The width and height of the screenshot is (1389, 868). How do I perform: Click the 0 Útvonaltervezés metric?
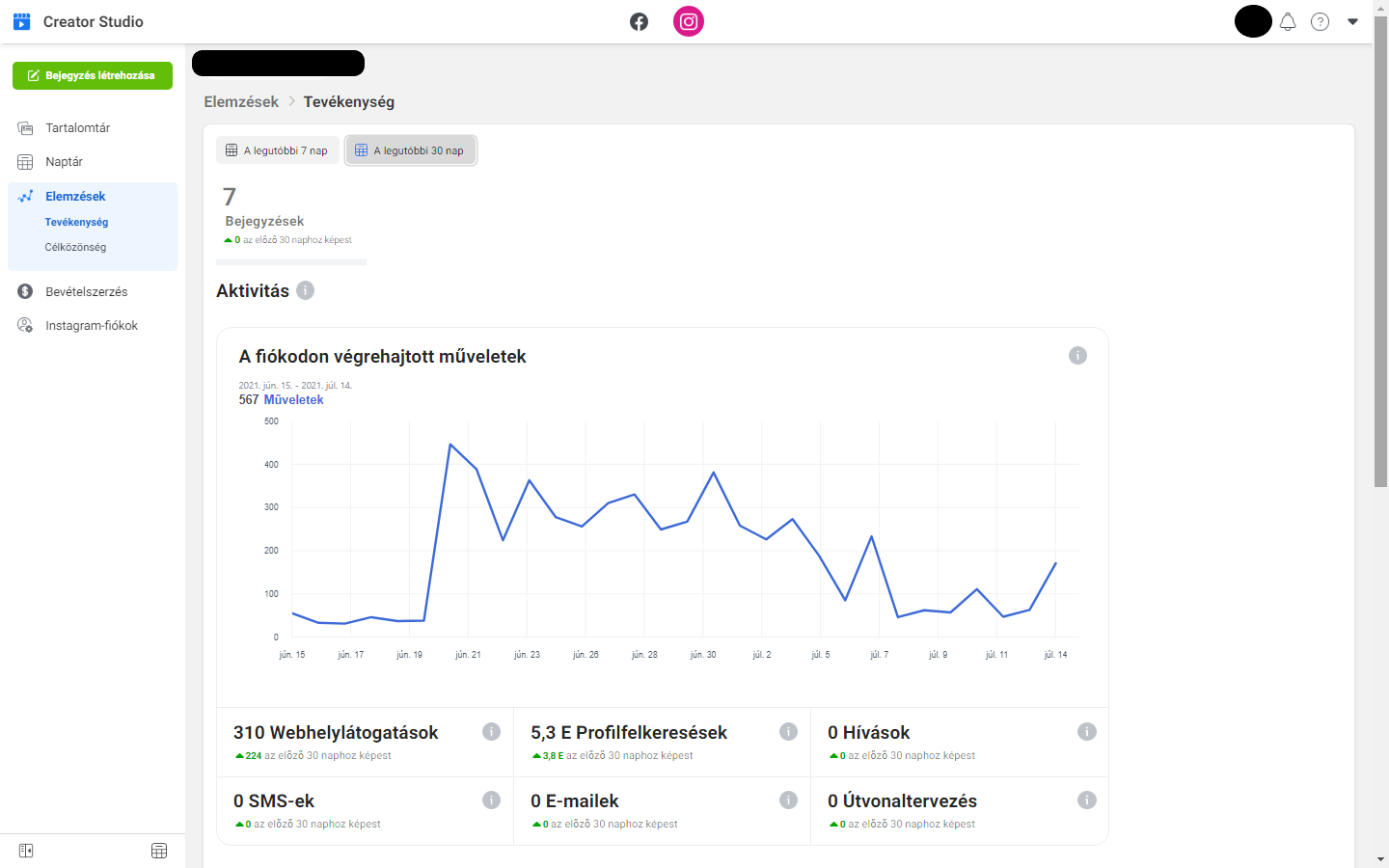coord(902,801)
